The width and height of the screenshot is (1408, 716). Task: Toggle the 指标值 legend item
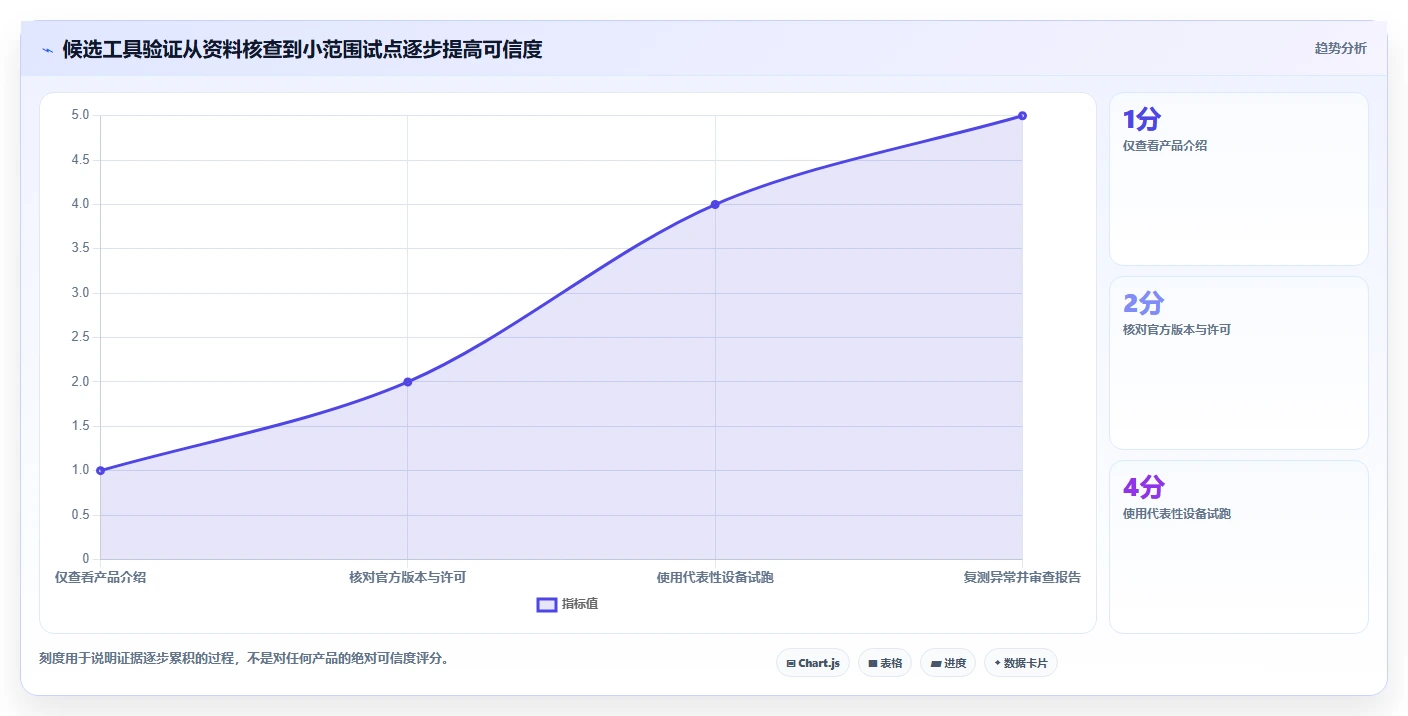coord(568,604)
